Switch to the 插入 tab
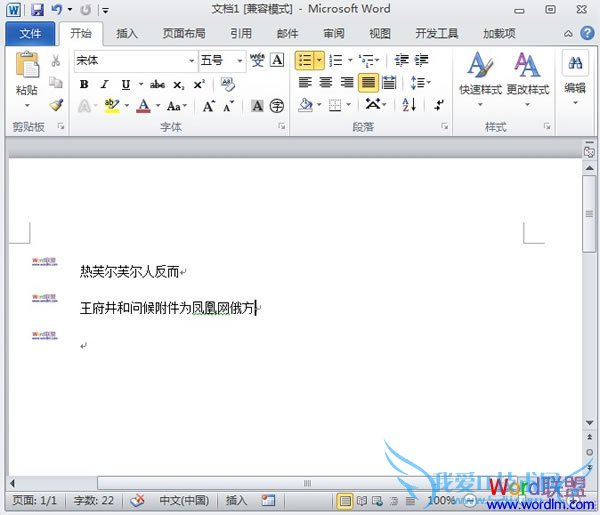Image resolution: width=600 pixels, height=515 pixels. pos(127,34)
